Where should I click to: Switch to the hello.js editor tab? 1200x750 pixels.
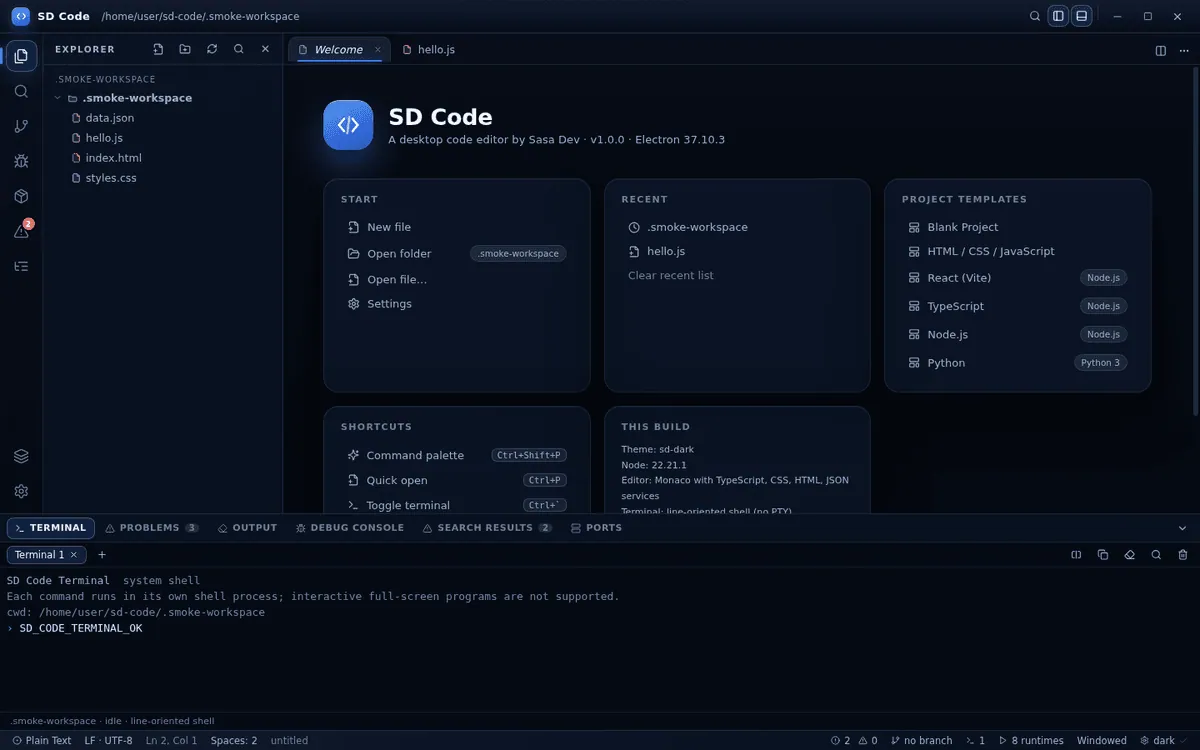tap(429, 49)
